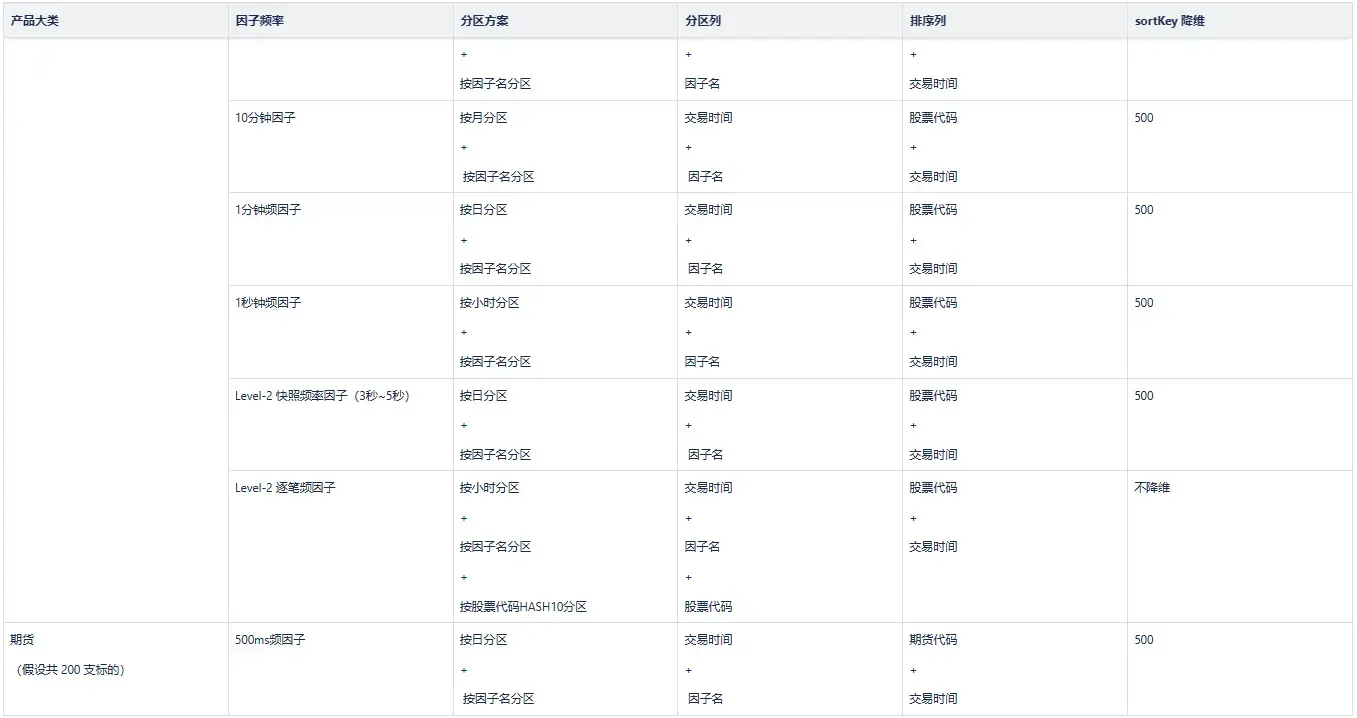The height and width of the screenshot is (718, 1357).
Task: Select the 10分钟因子 row label
Action: coord(265,117)
